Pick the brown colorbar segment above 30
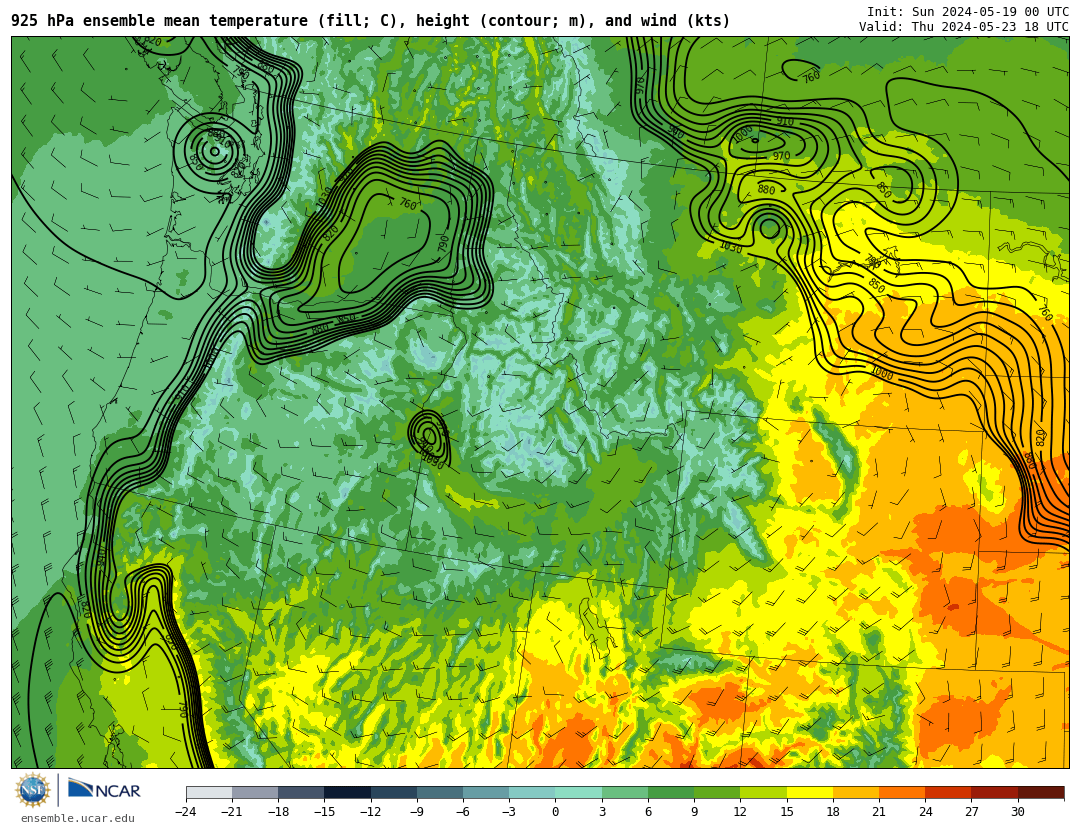The height and width of the screenshot is (831, 1080). pos(1041,792)
